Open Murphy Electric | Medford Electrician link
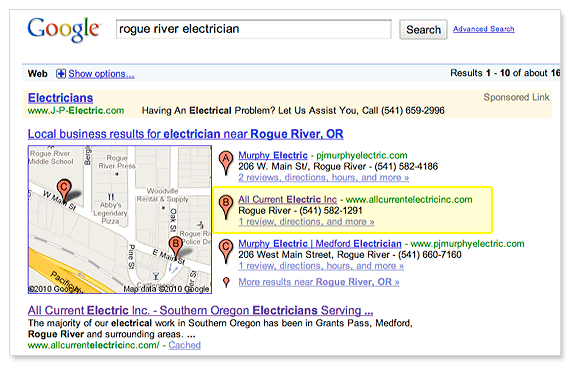Screen dimensions: 570x365 click(x=320, y=244)
